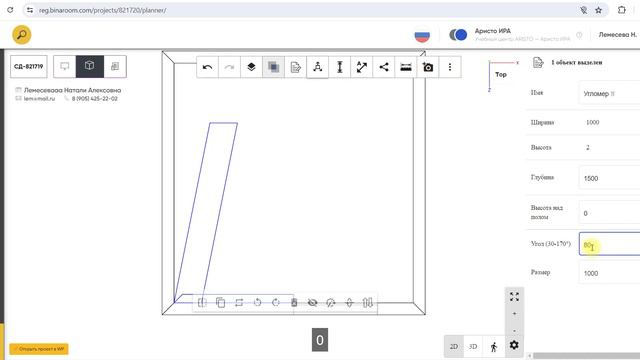This screenshot has width=640, height=360.
Task: Click the circular refresh icon in object toolbar
Action: point(331,302)
